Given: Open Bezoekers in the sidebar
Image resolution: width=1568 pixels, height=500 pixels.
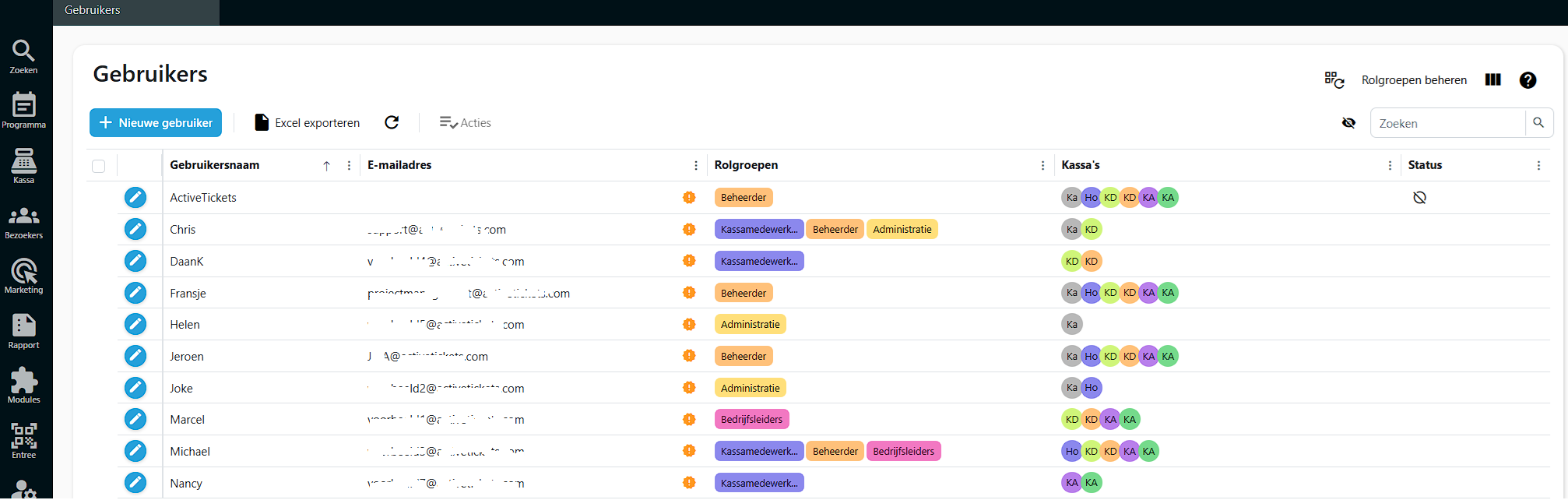Looking at the screenshot, I should coord(23,222).
